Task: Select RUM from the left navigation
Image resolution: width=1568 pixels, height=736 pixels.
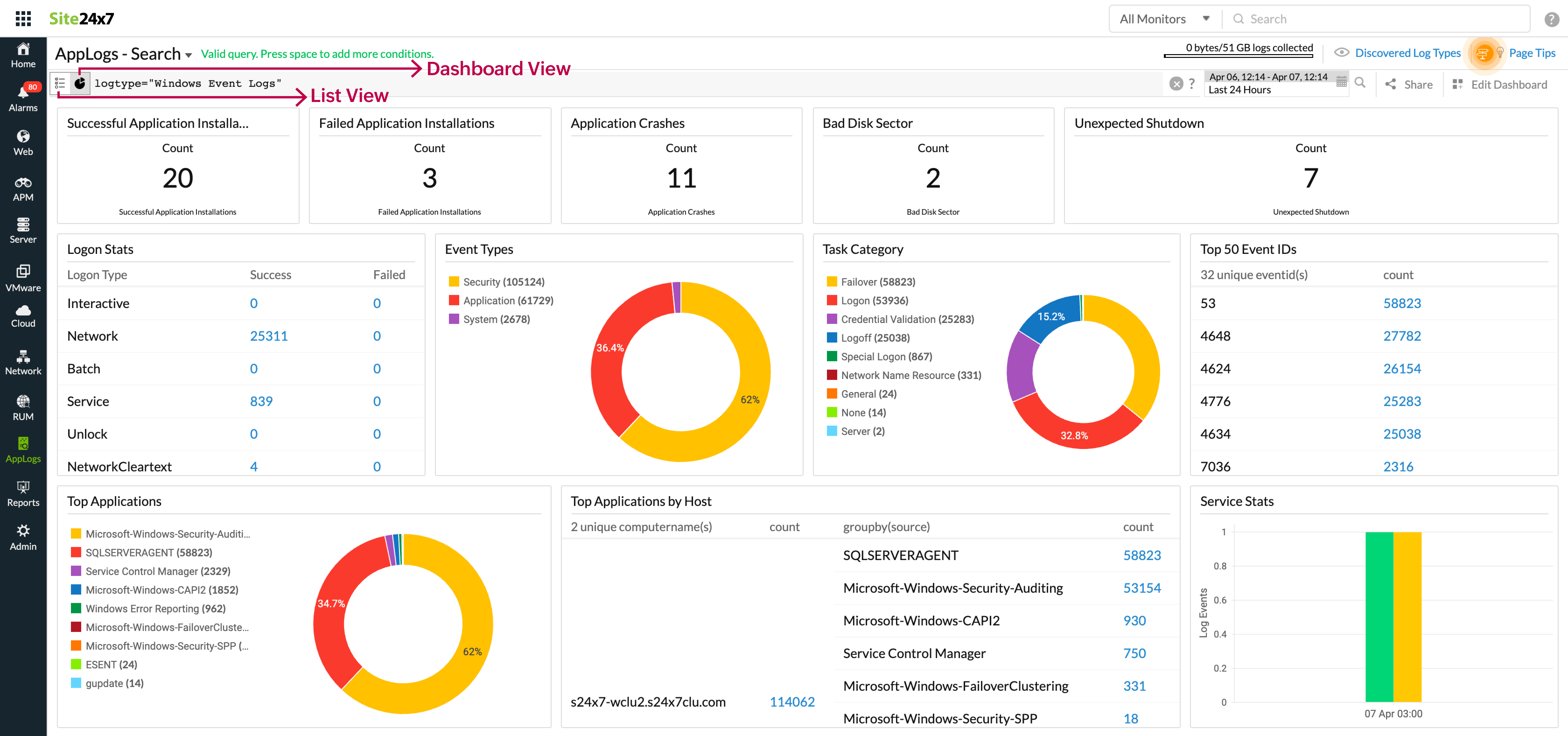Action: 23,407
